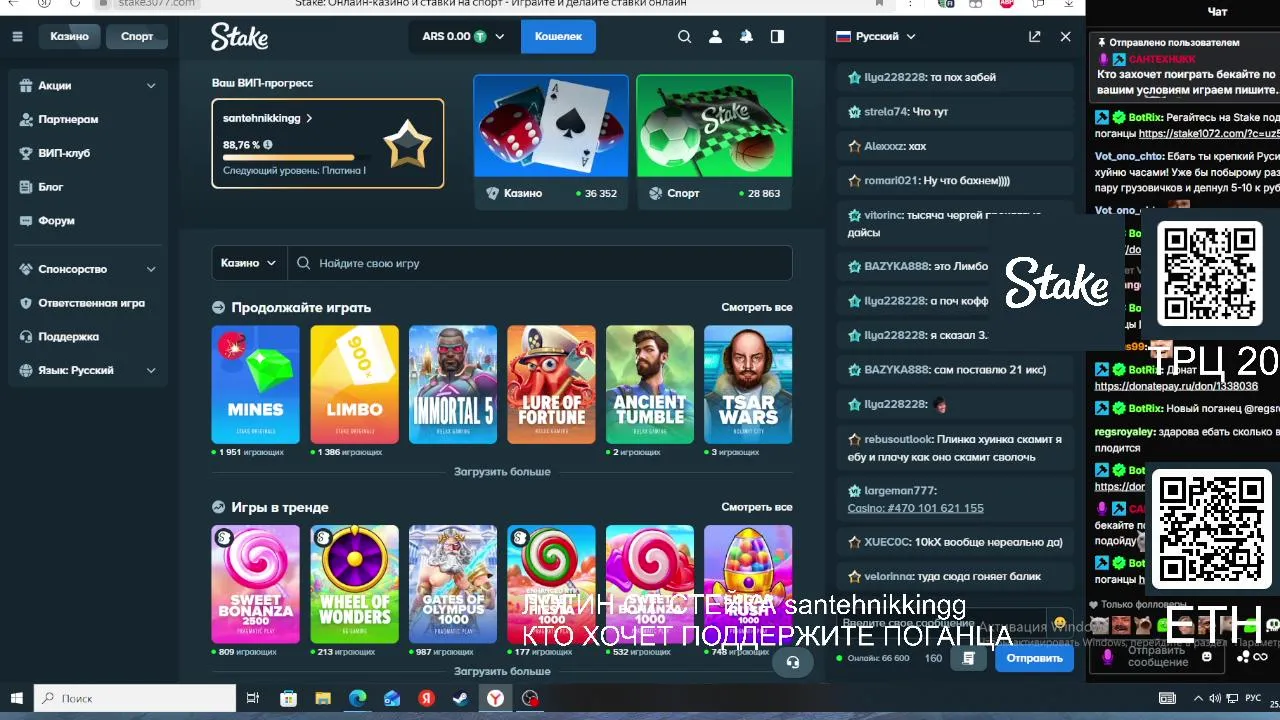Open the Windows Start menu
This screenshot has width=1280, height=720.
(17, 698)
